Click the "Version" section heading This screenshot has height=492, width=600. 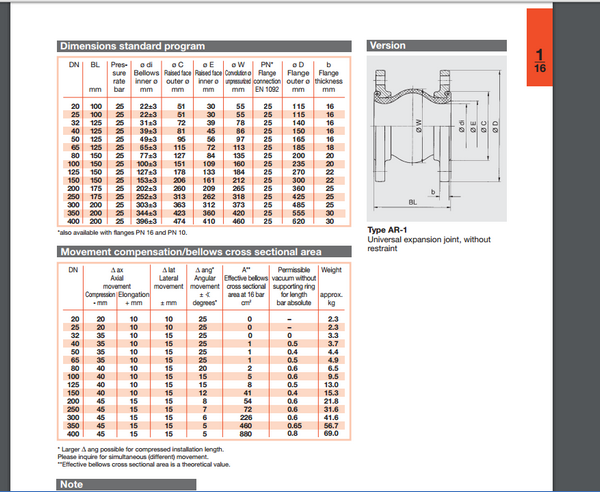pyautogui.click(x=388, y=46)
